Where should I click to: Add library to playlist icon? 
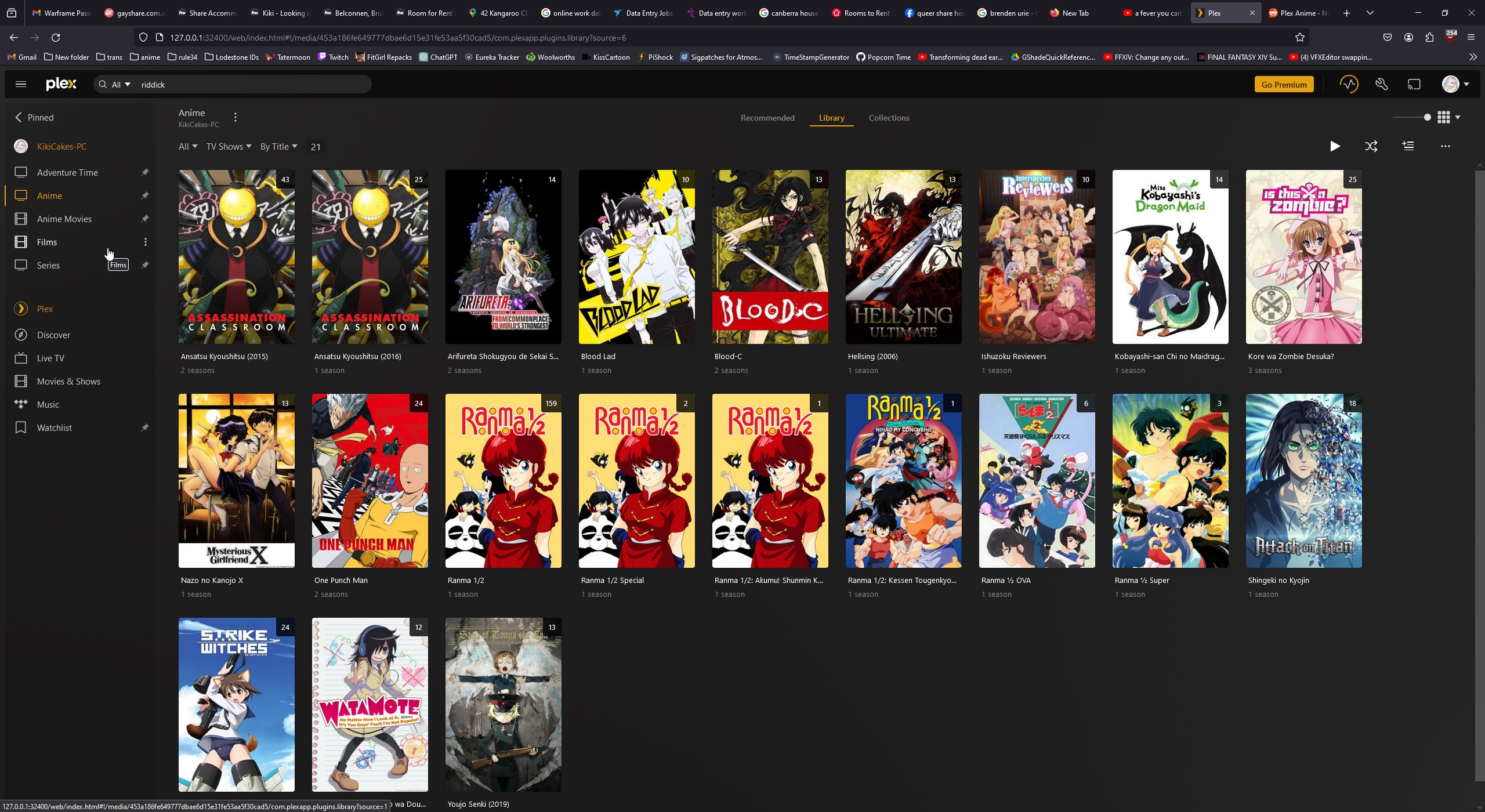(x=1408, y=146)
